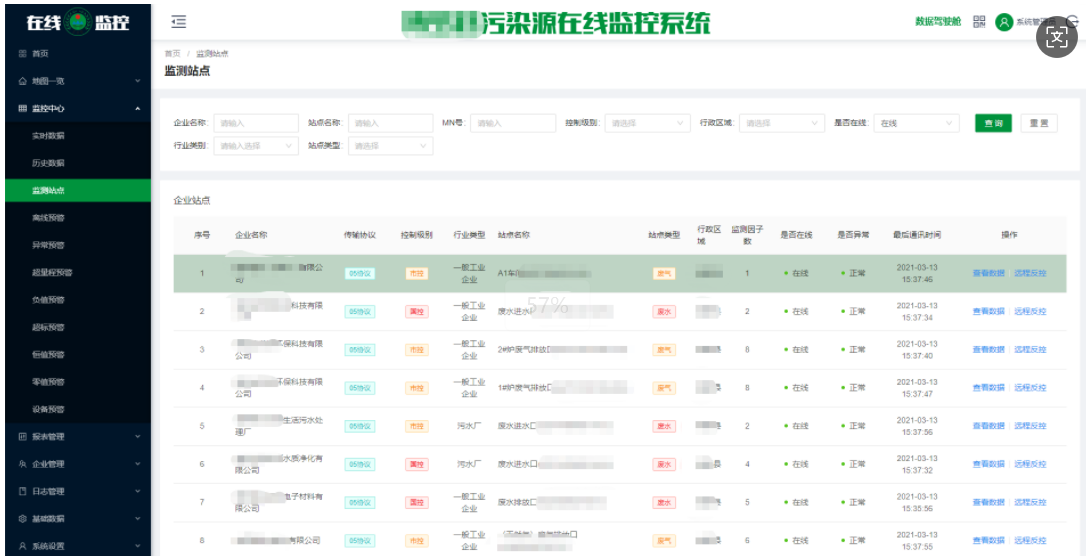
Task: Open the 行业类别 dropdown filter
Action: [255, 146]
